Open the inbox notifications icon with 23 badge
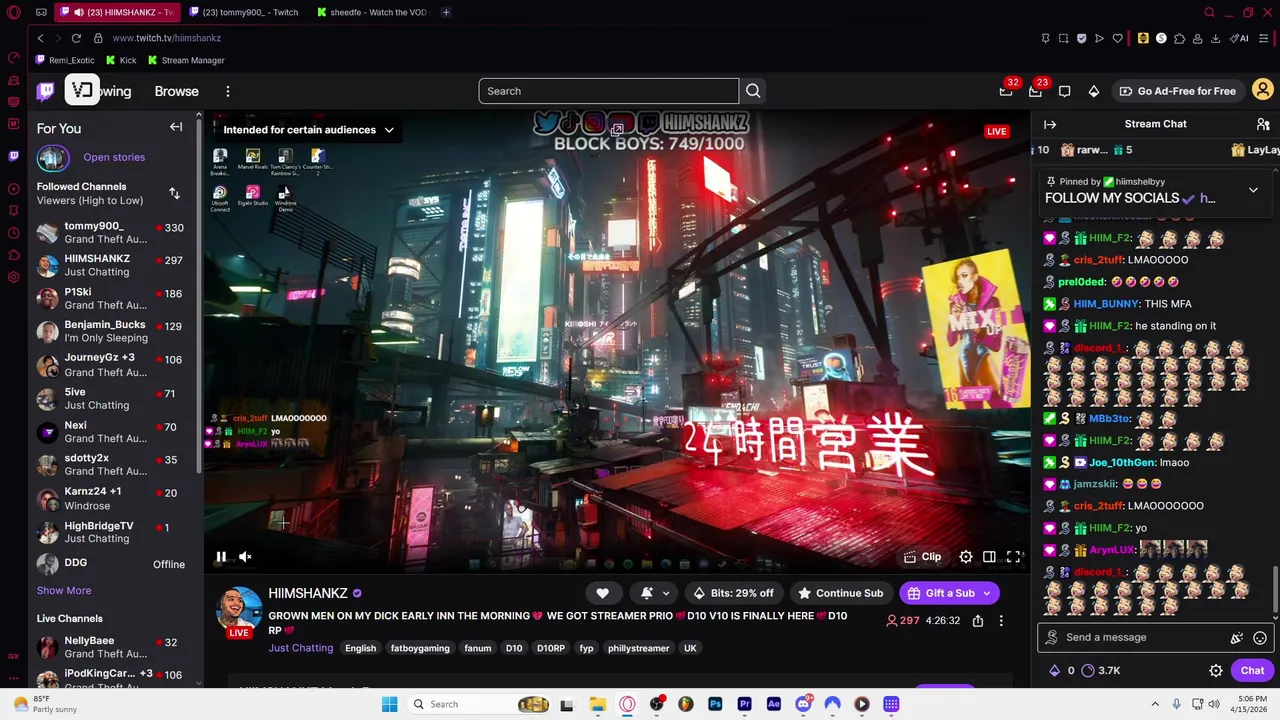The image size is (1280, 720). click(x=1036, y=91)
